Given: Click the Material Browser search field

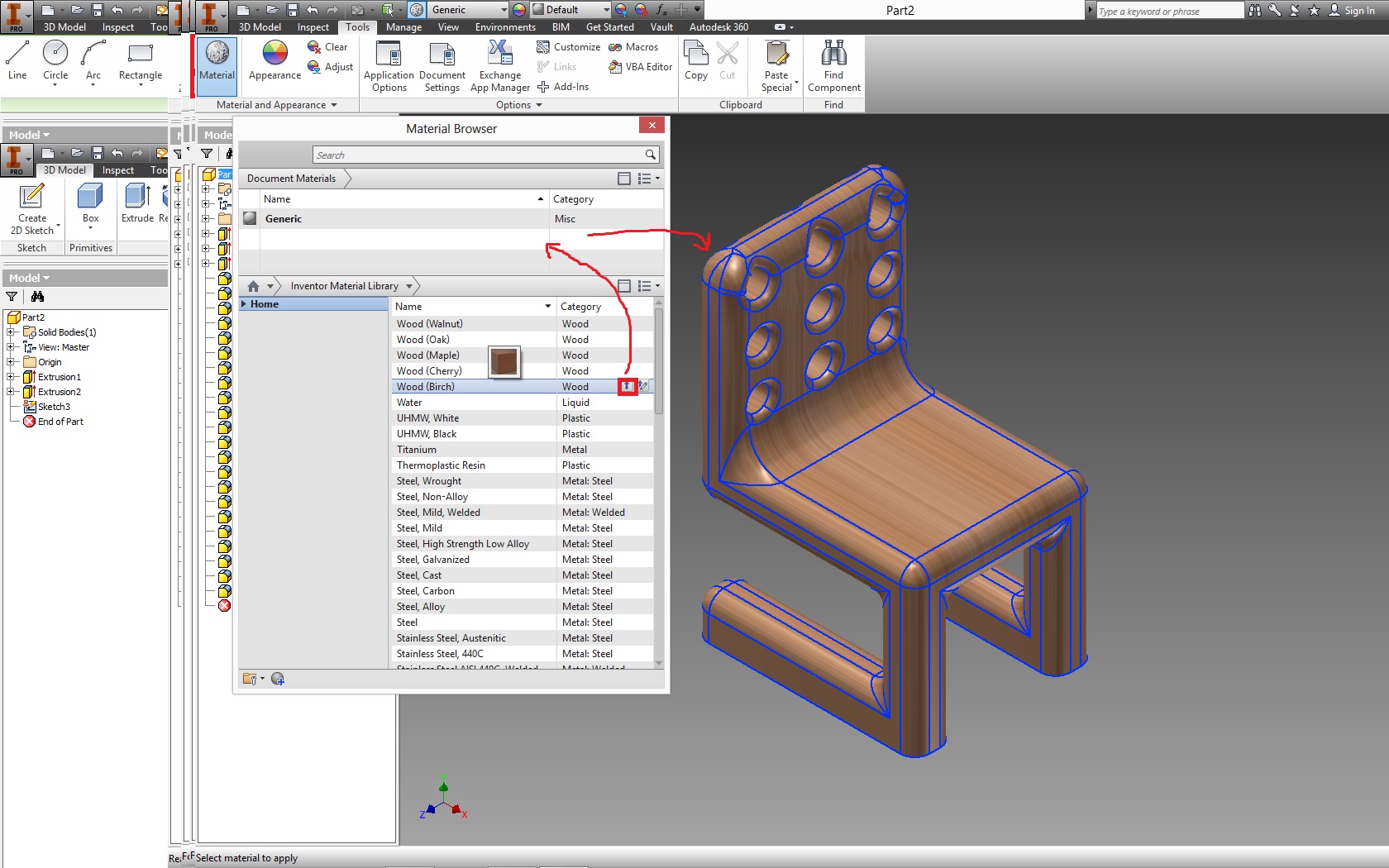Looking at the screenshot, I should (x=486, y=155).
